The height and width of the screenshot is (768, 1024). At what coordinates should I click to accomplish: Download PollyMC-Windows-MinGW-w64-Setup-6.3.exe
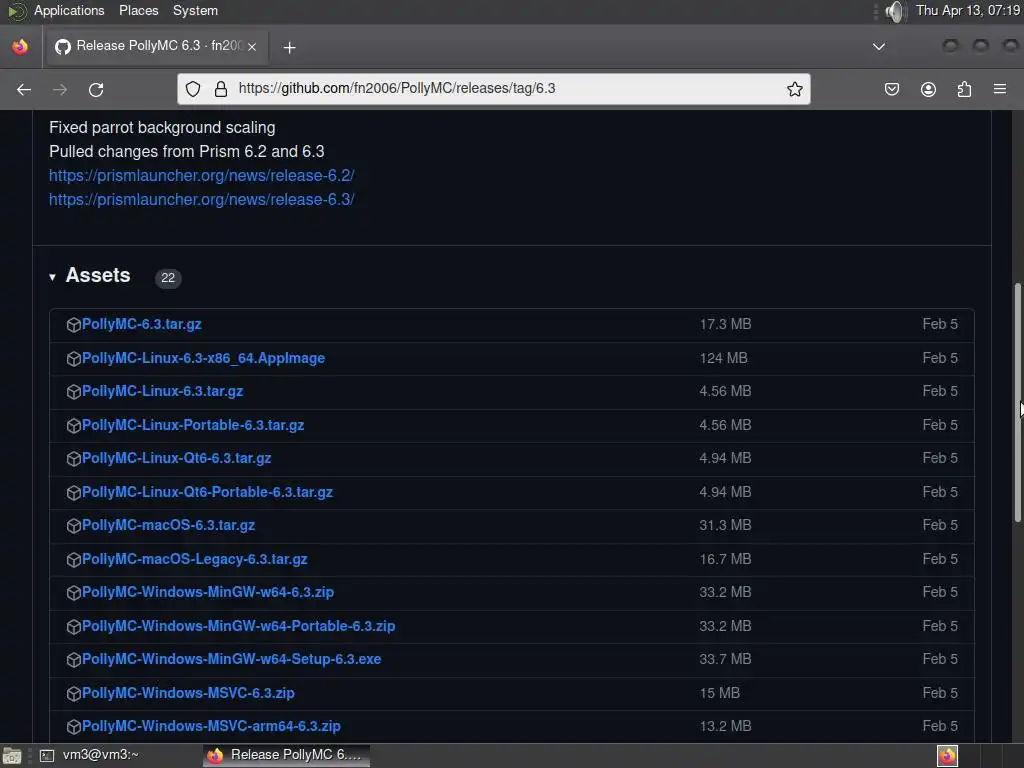pos(231,660)
